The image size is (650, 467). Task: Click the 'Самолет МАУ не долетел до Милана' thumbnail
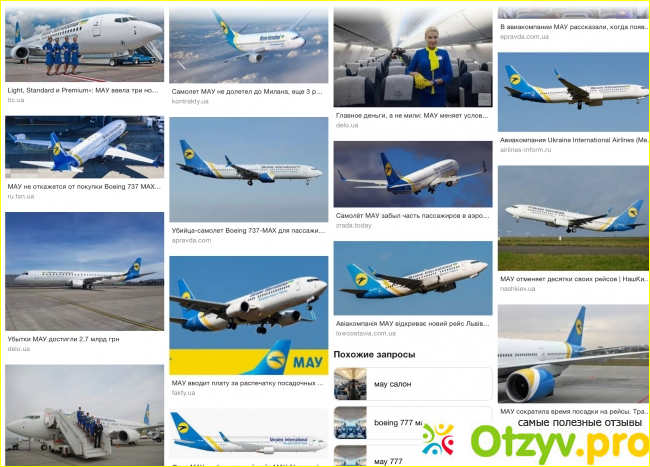tap(249, 45)
